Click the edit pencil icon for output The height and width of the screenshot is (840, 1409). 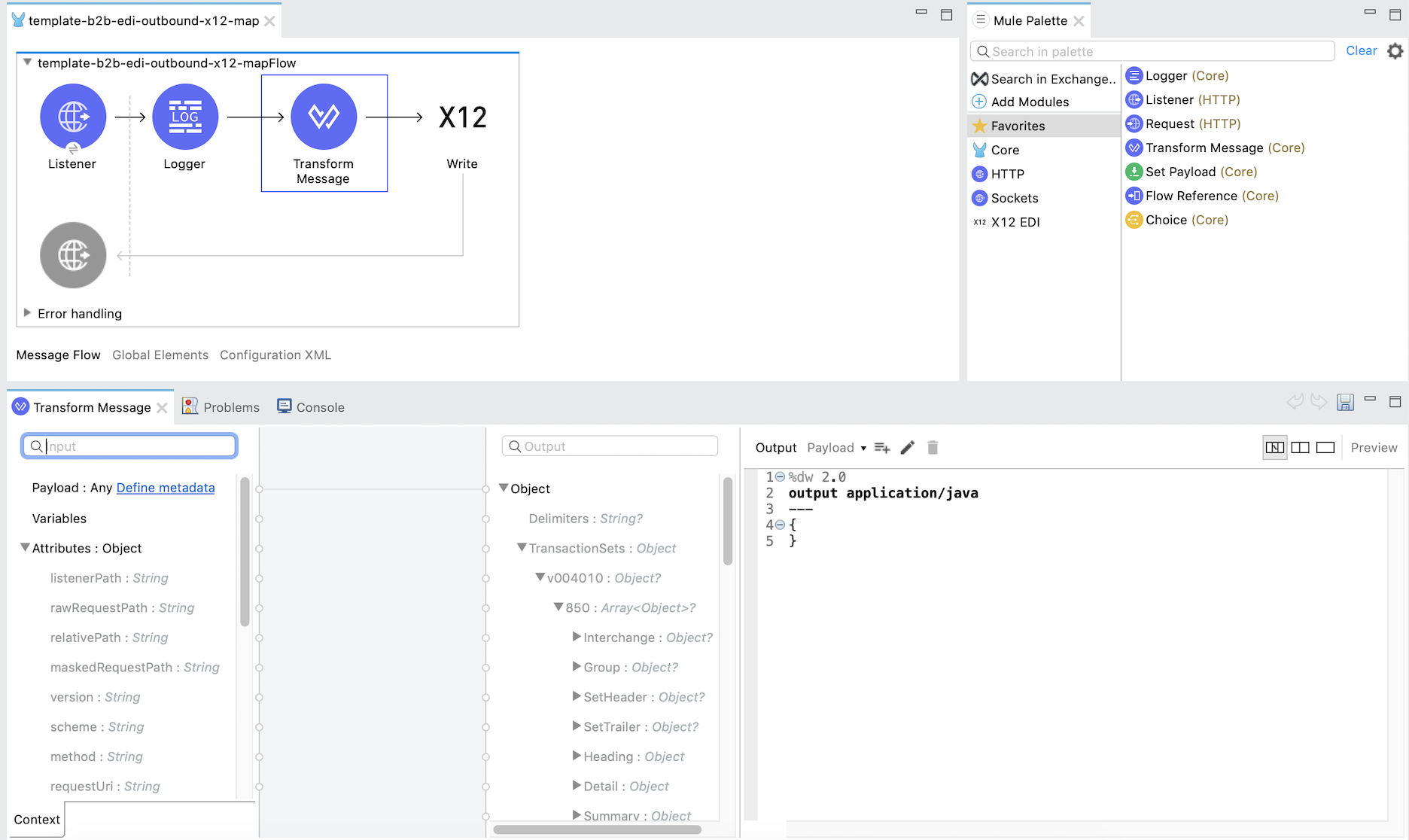click(x=908, y=448)
